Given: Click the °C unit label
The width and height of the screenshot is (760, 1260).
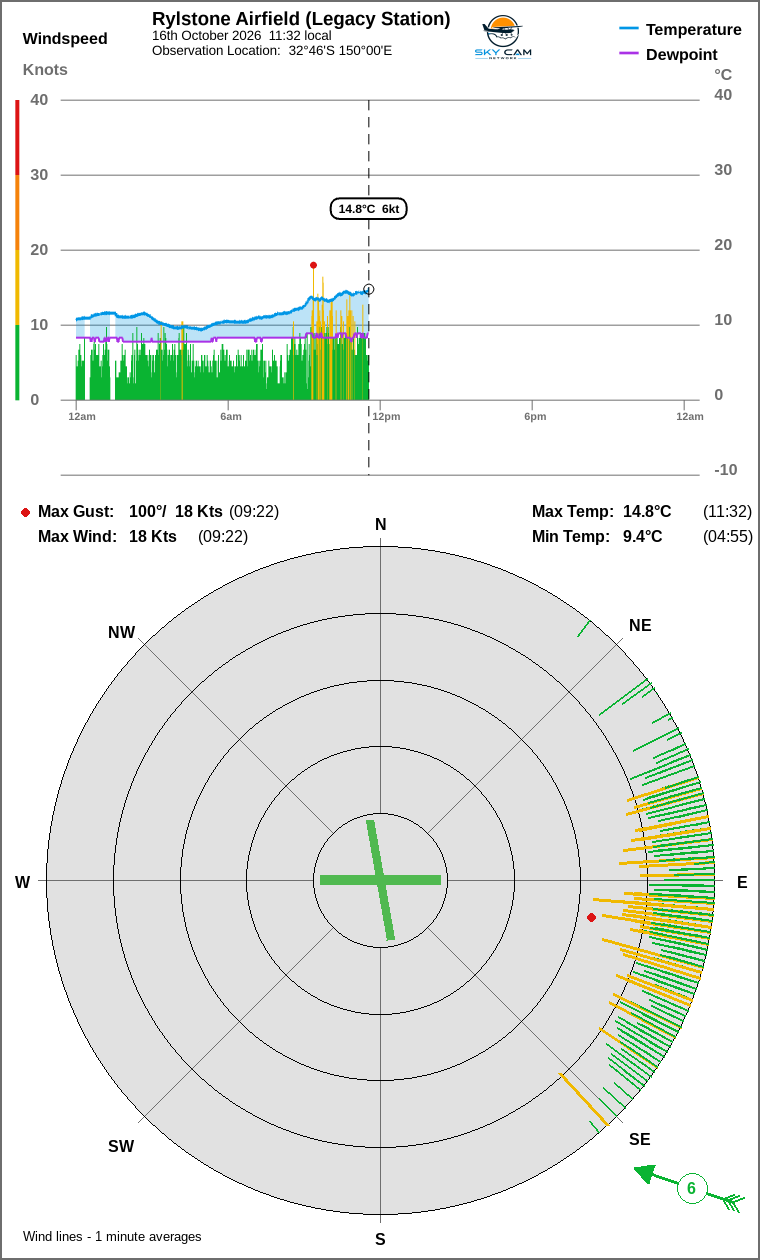Looking at the screenshot, I should coord(723,74).
